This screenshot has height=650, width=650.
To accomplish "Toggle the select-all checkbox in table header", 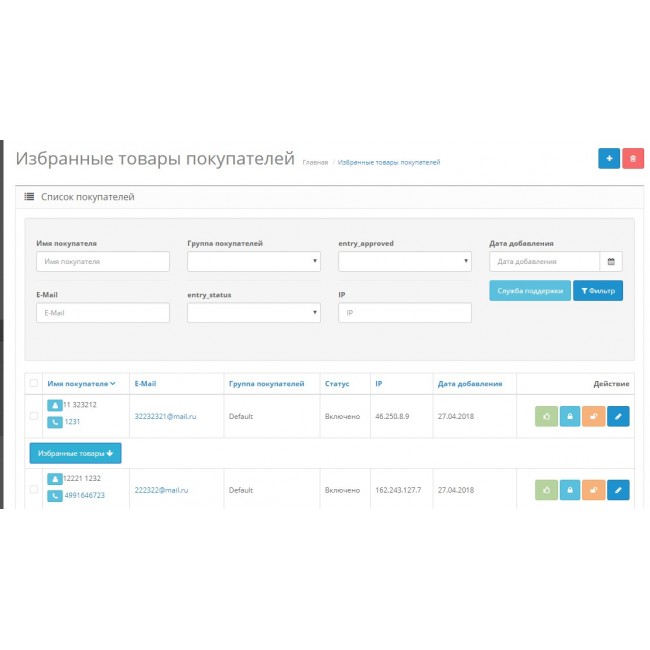I will click(x=34, y=383).
